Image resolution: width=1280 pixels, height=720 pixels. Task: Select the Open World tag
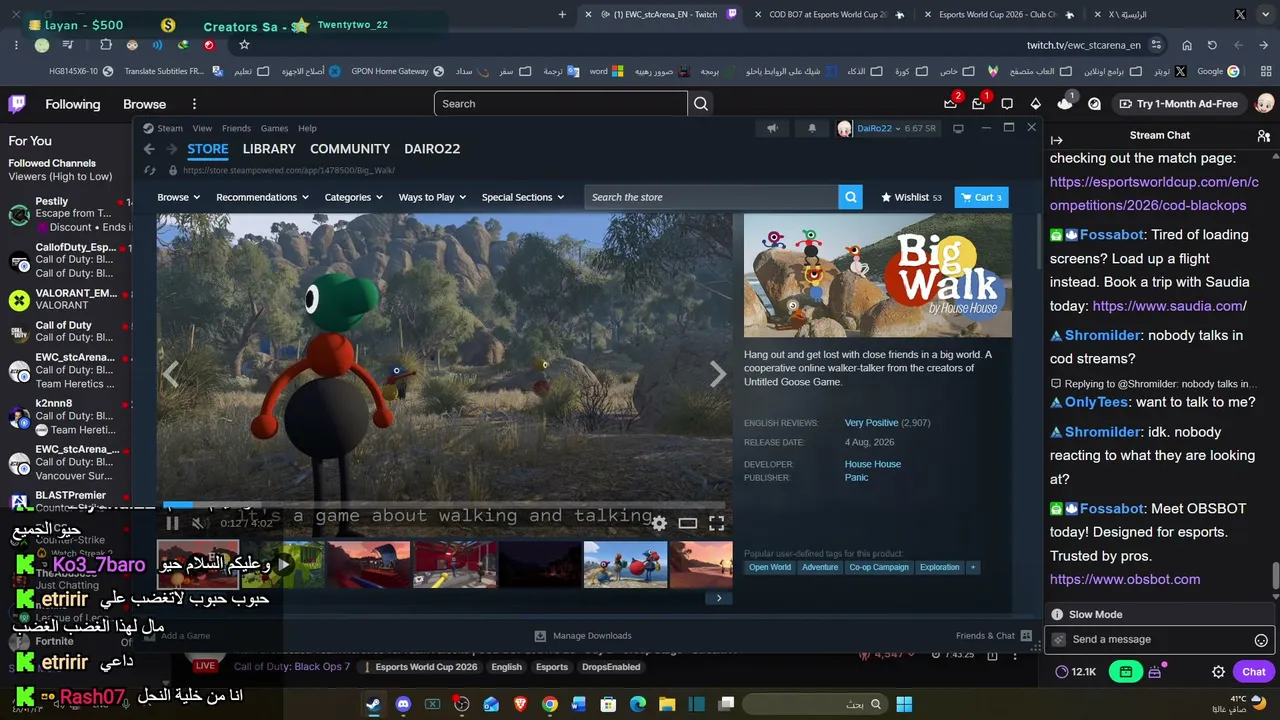pyautogui.click(x=770, y=567)
